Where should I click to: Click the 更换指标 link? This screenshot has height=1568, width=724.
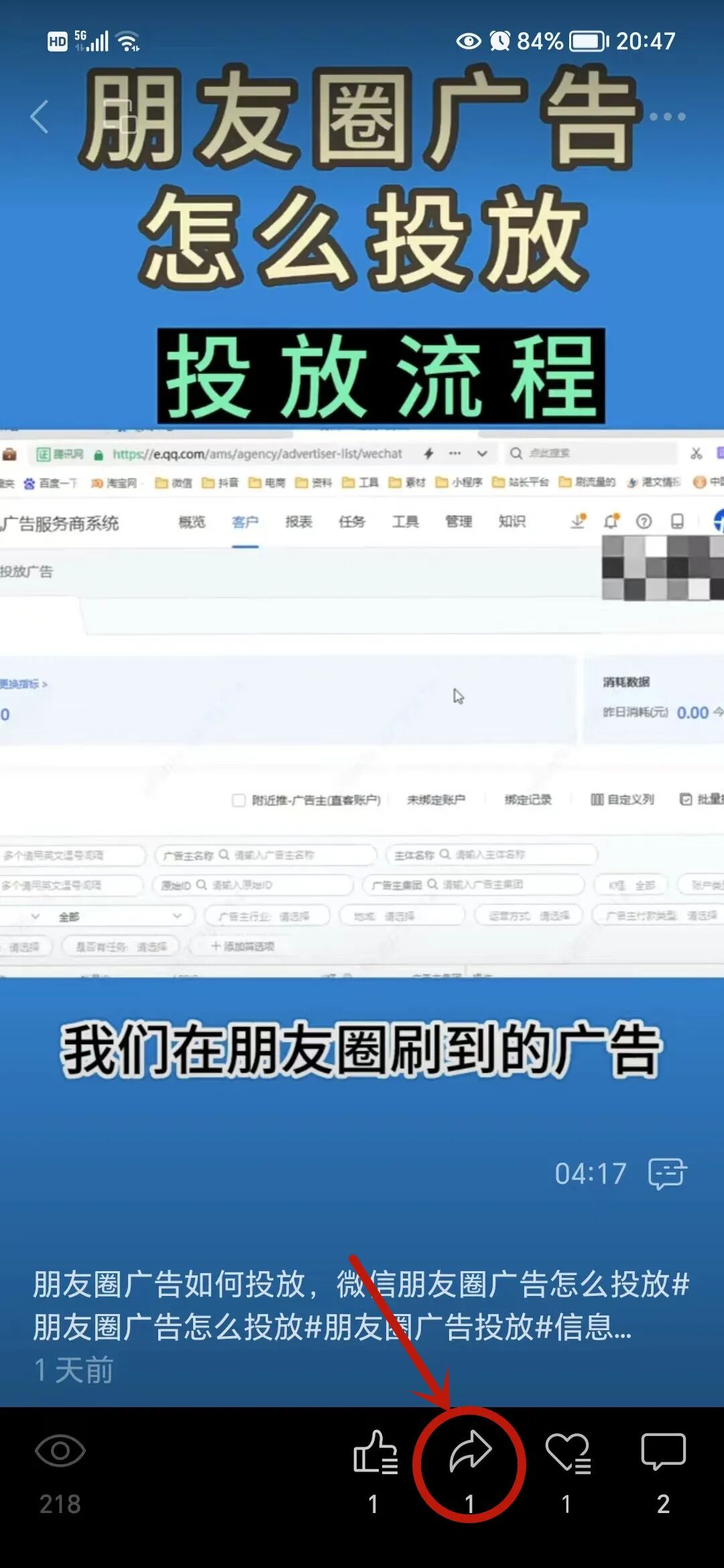pyautogui.click(x=23, y=684)
